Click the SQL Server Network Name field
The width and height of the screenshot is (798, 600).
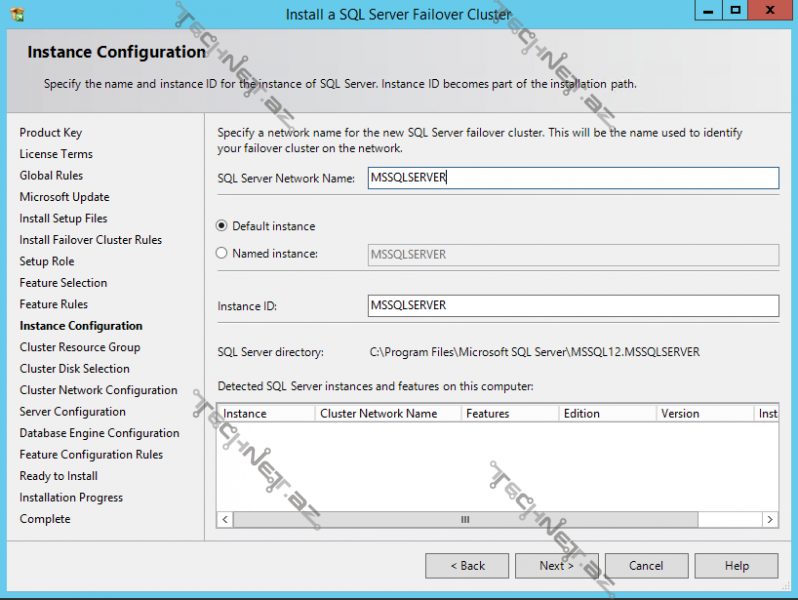pos(573,178)
